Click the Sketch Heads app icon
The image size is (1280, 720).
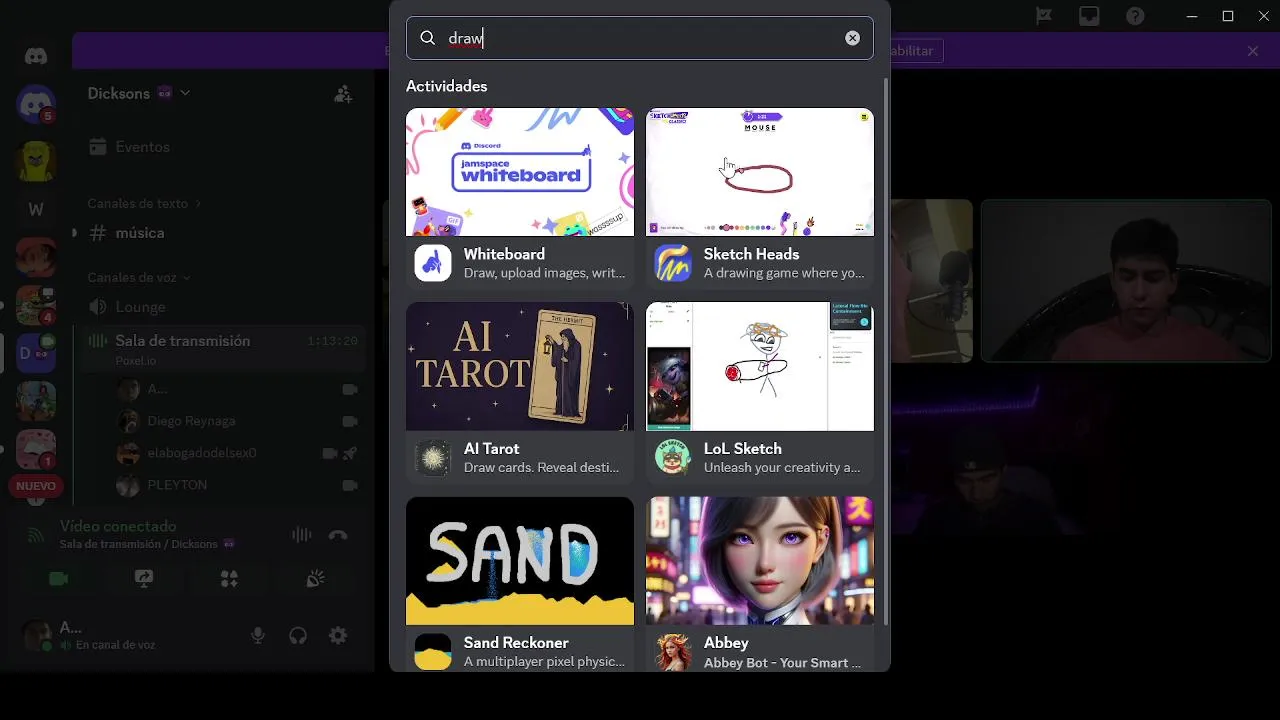pyautogui.click(x=673, y=263)
